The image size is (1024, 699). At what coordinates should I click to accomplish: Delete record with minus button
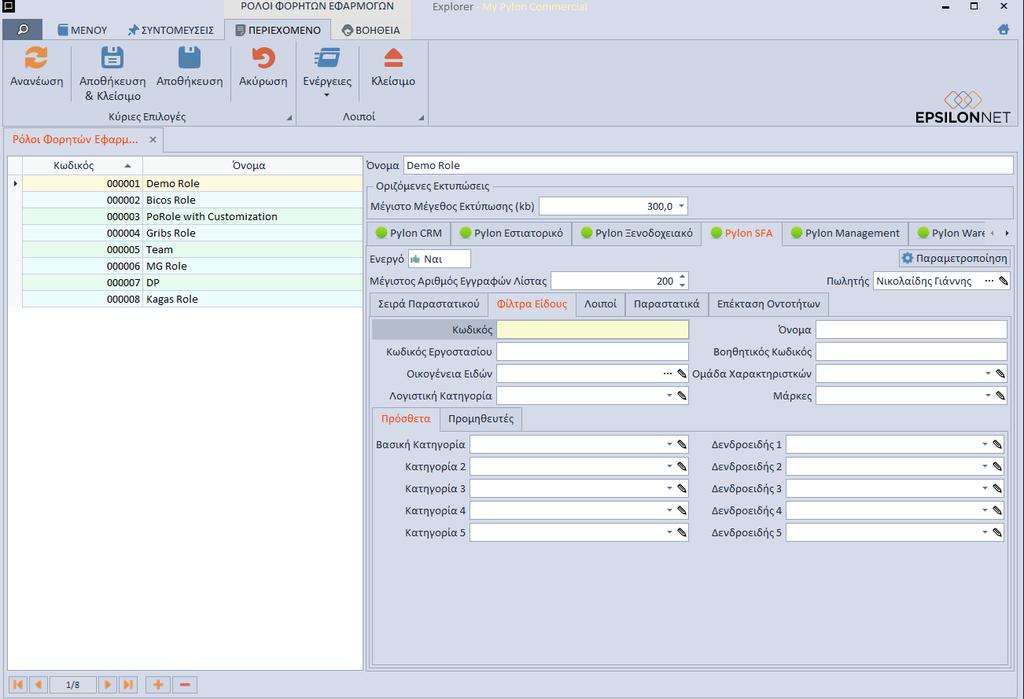185,685
